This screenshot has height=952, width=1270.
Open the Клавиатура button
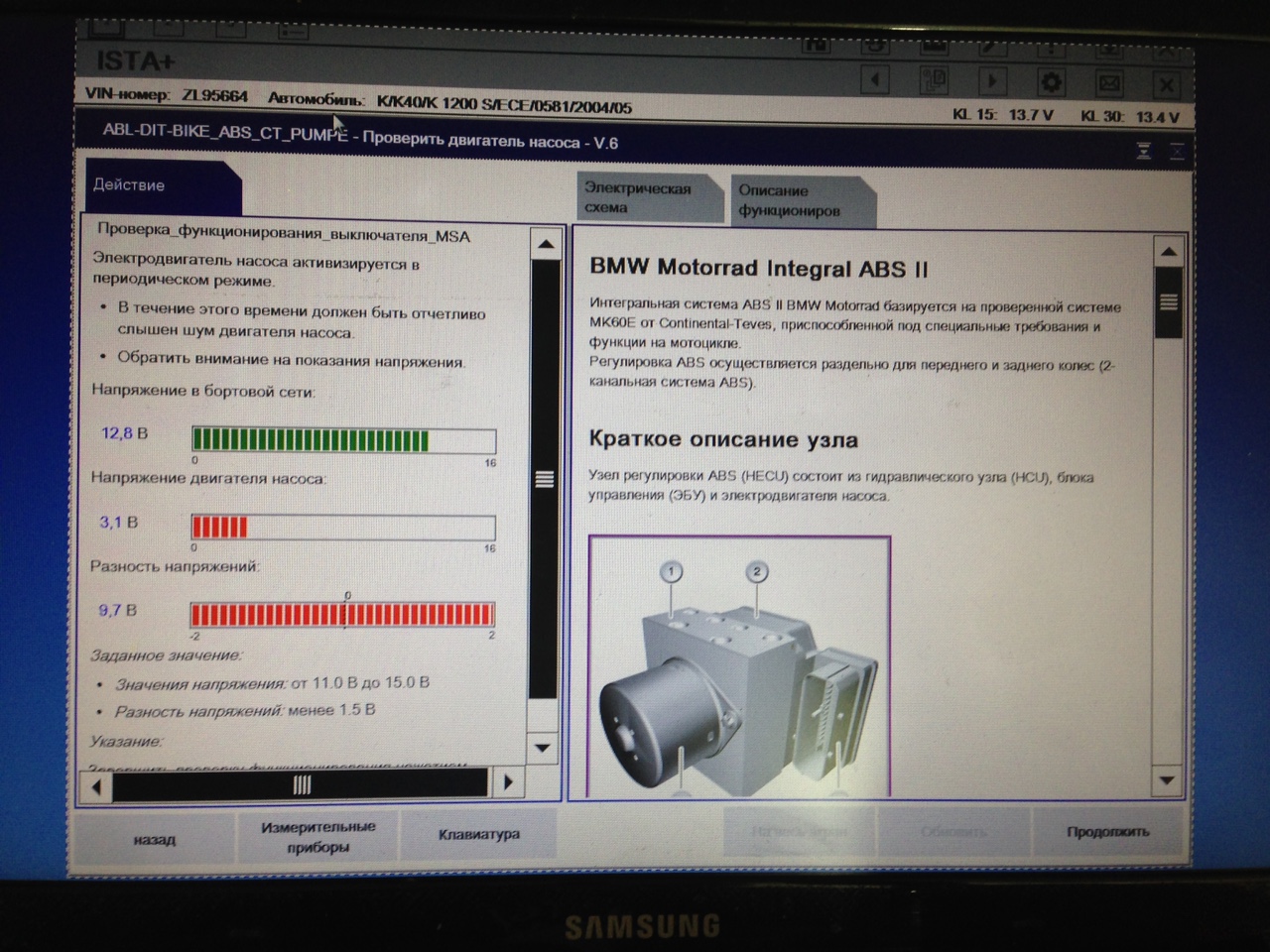[x=478, y=834]
